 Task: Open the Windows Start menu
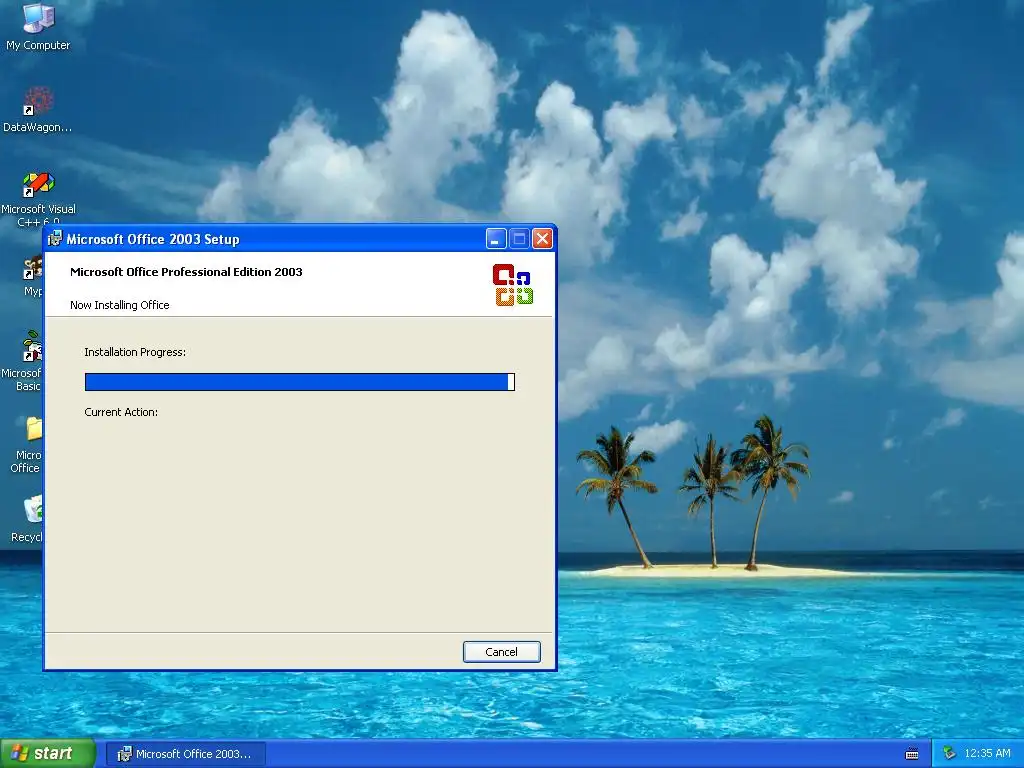click(x=48, y=754)
